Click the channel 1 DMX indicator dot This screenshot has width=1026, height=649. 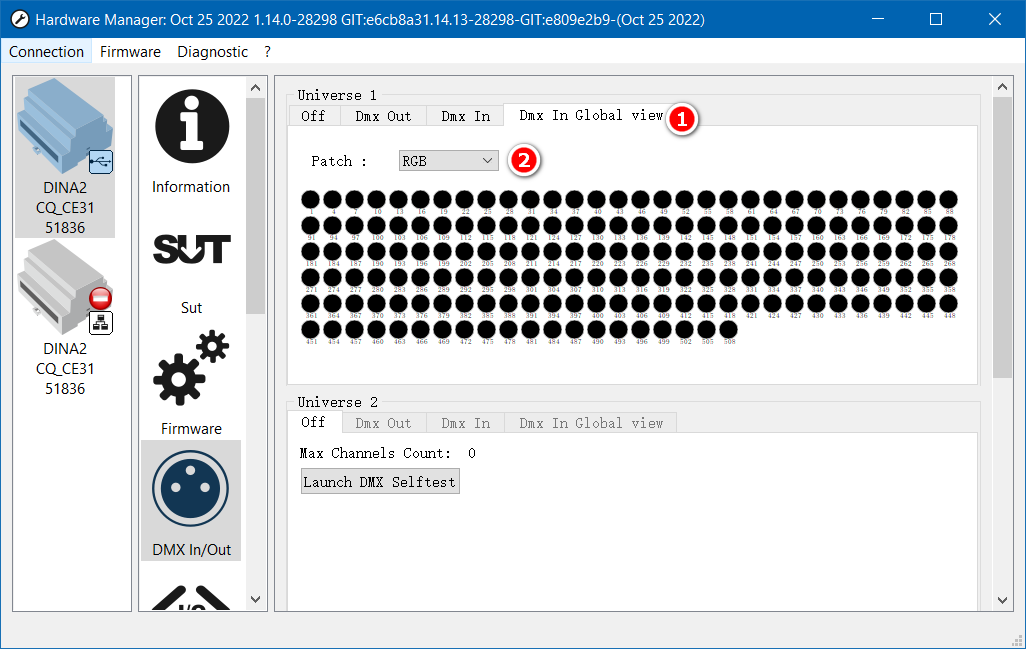pos(312,200)
